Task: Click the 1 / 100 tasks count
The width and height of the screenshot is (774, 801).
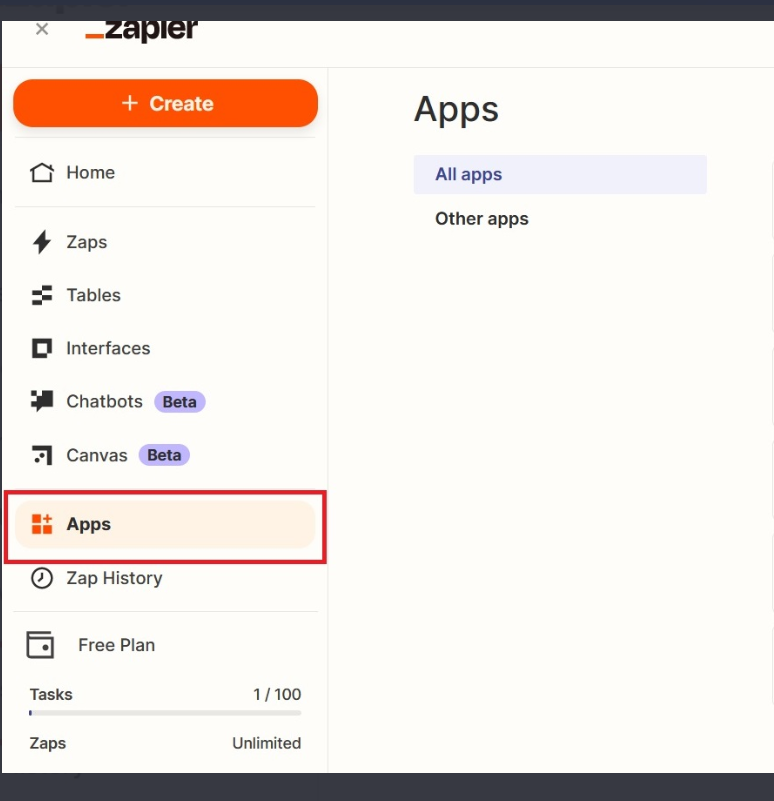Action: click(277, 694)
